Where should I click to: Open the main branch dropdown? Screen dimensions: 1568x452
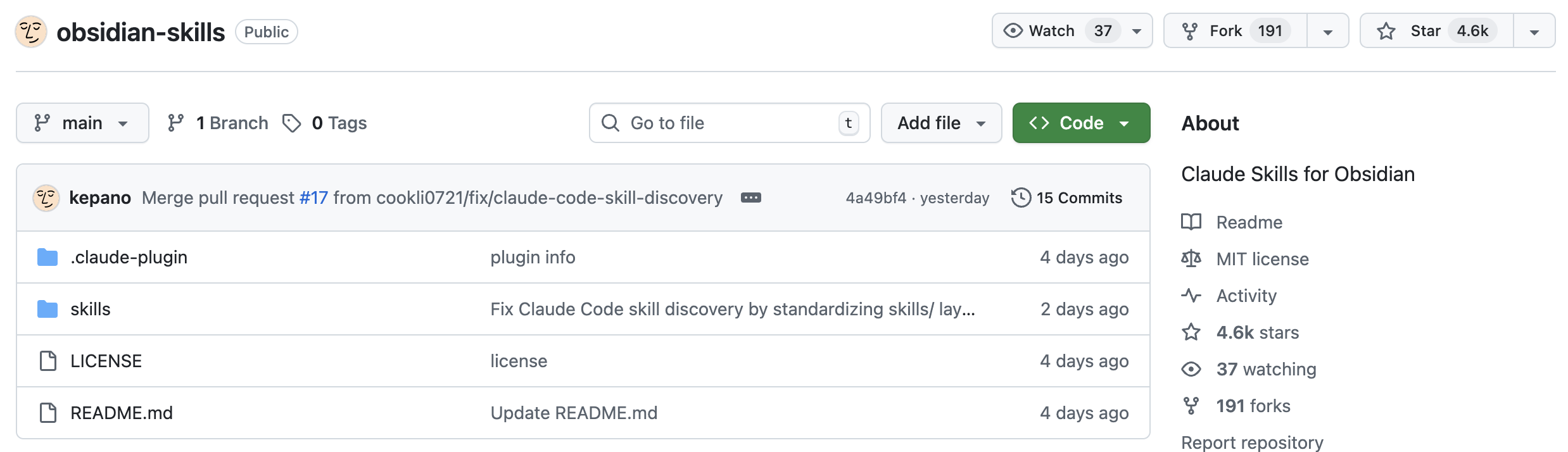tap(82, 123)
